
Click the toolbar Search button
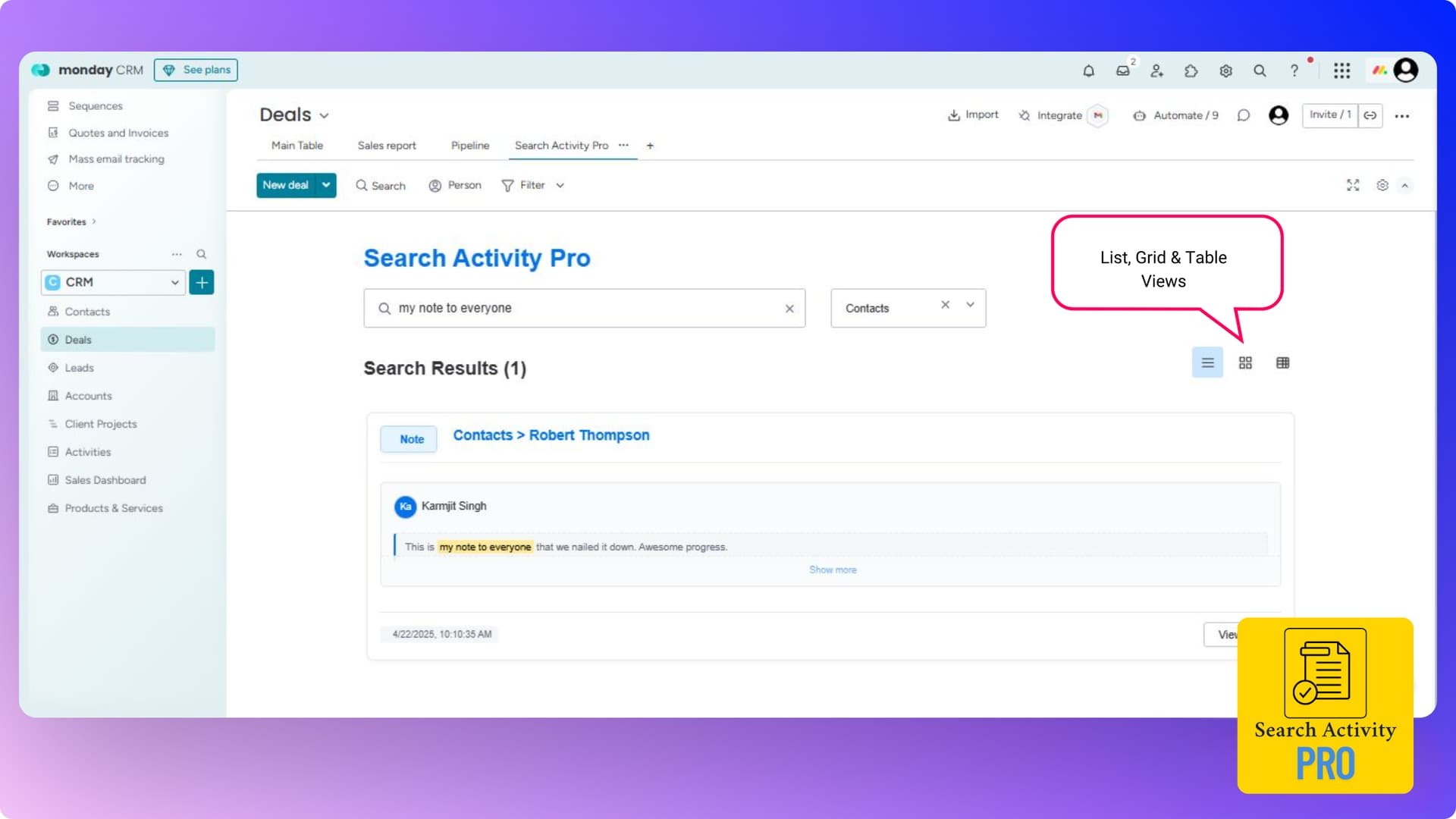click(x=381, y=185)
